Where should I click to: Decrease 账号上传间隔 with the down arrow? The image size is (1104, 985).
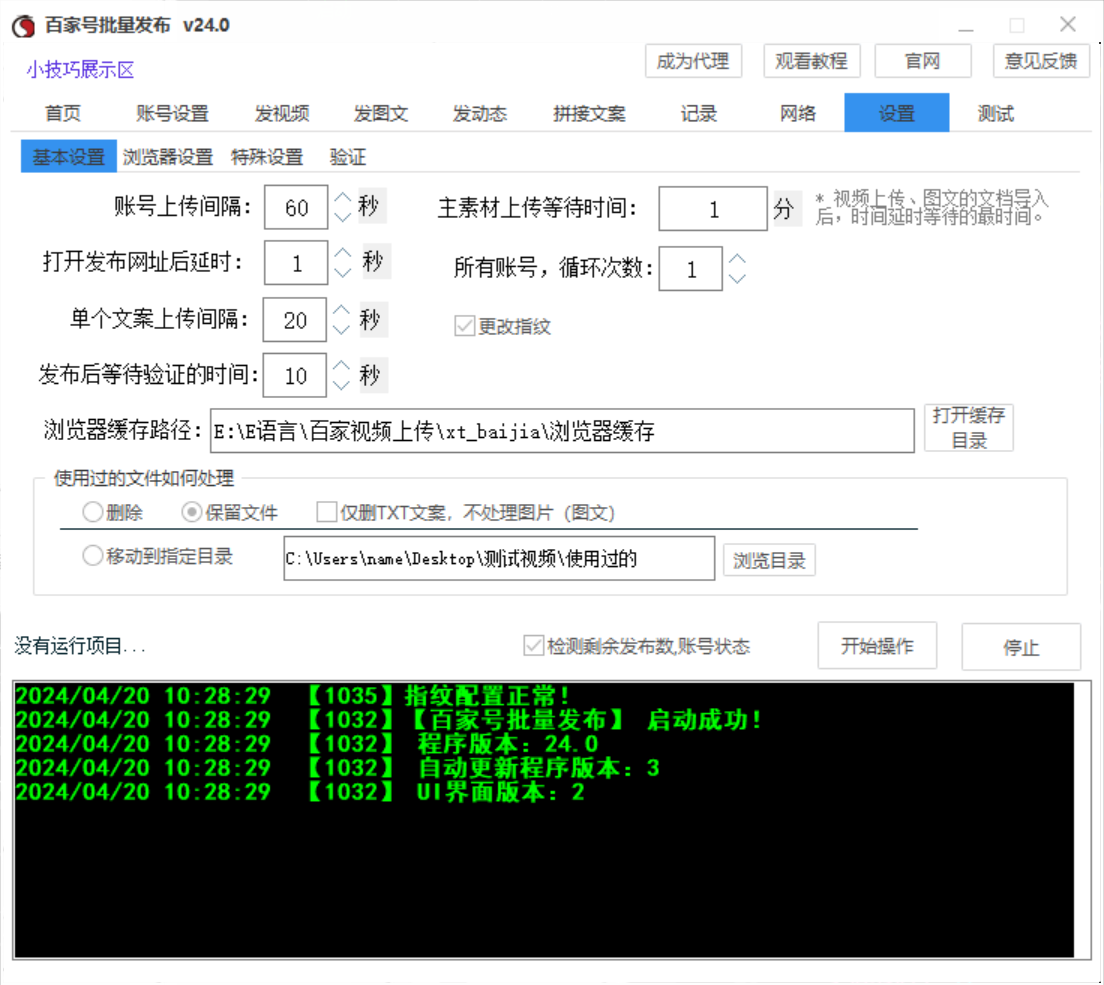342,216
